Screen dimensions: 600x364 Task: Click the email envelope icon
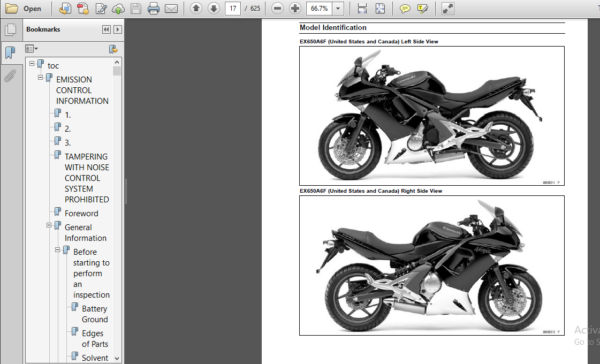[x=171, y=8]
